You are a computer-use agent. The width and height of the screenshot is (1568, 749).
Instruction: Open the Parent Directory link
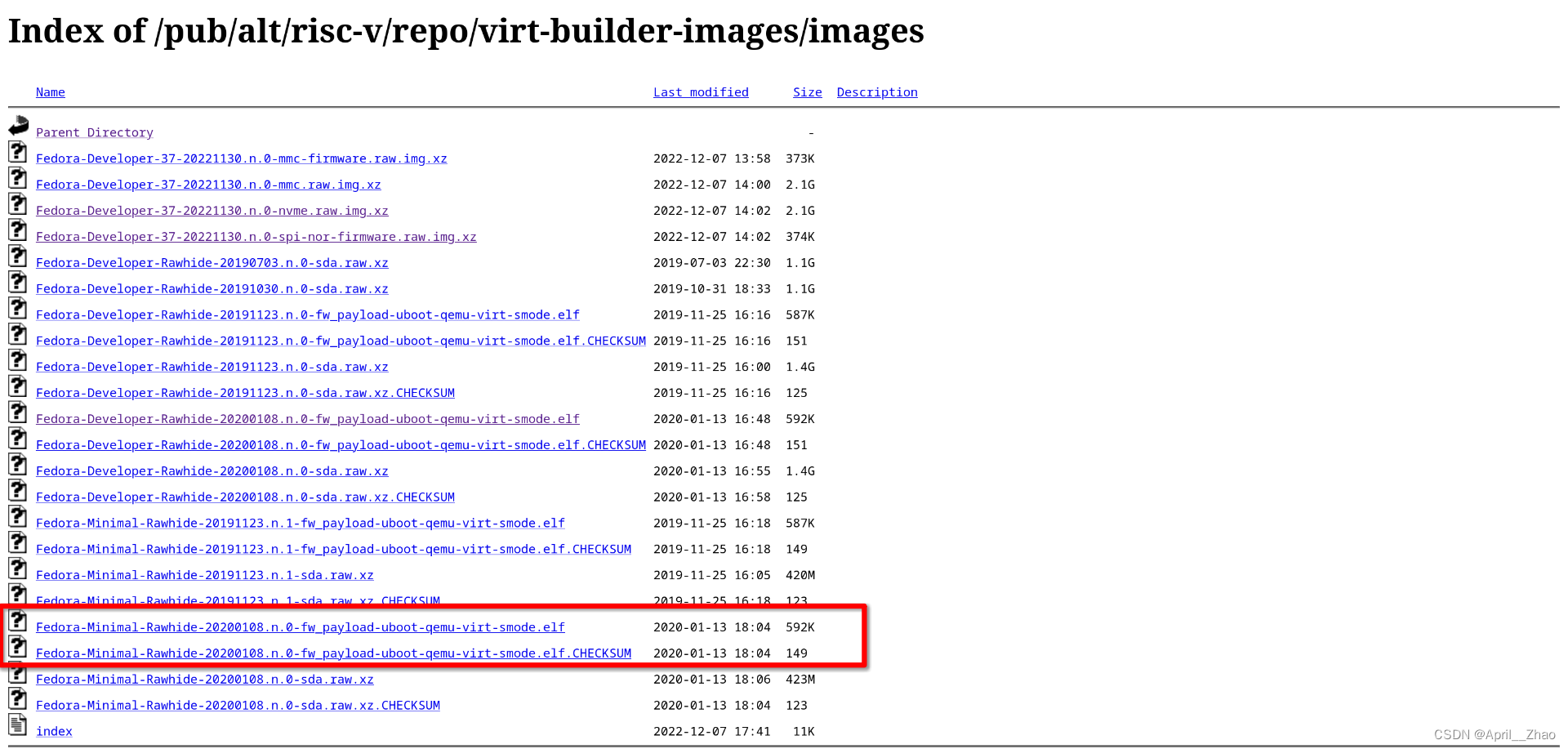pos(95,132)
